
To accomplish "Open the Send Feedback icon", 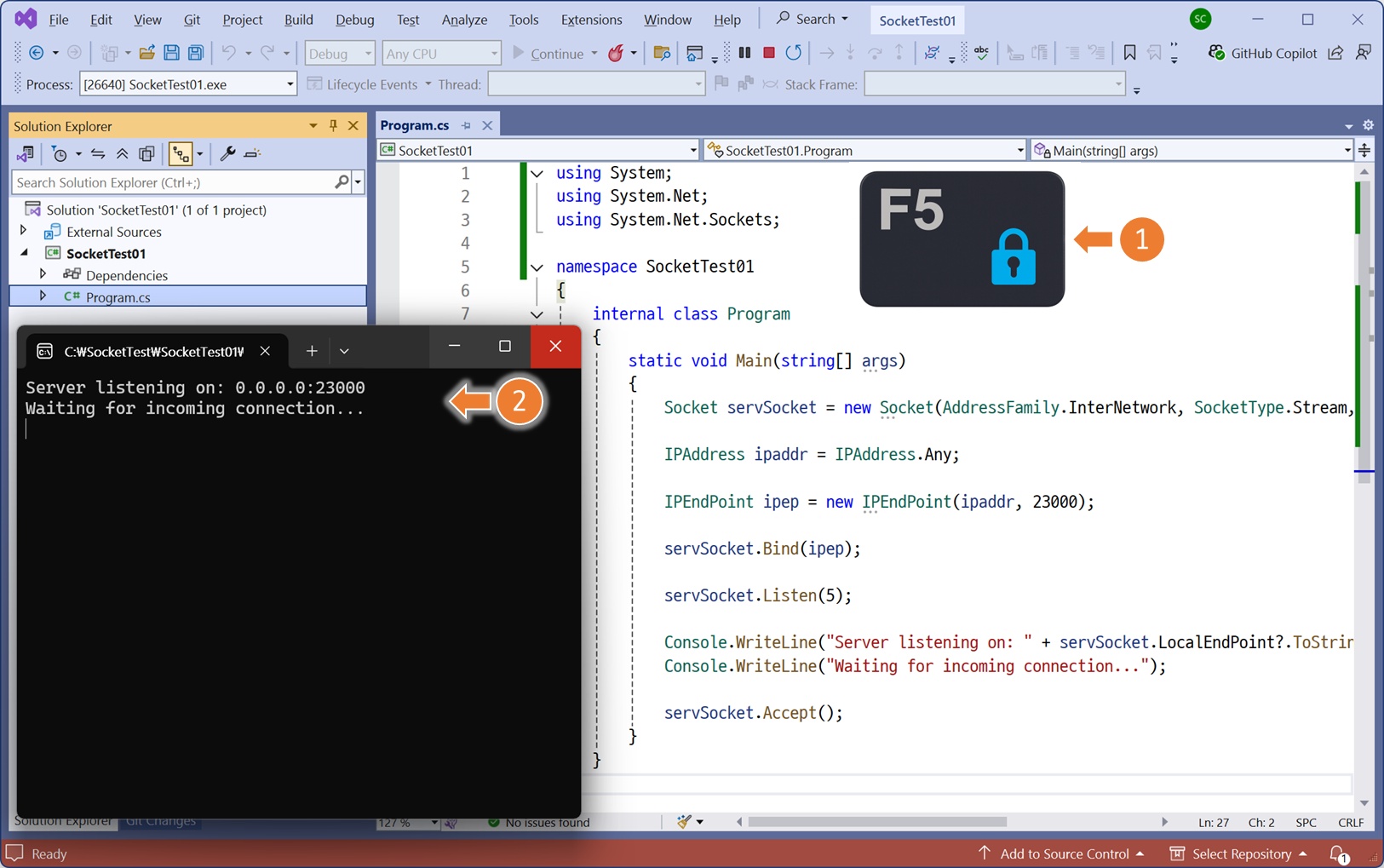I will tap(1364, 53).
